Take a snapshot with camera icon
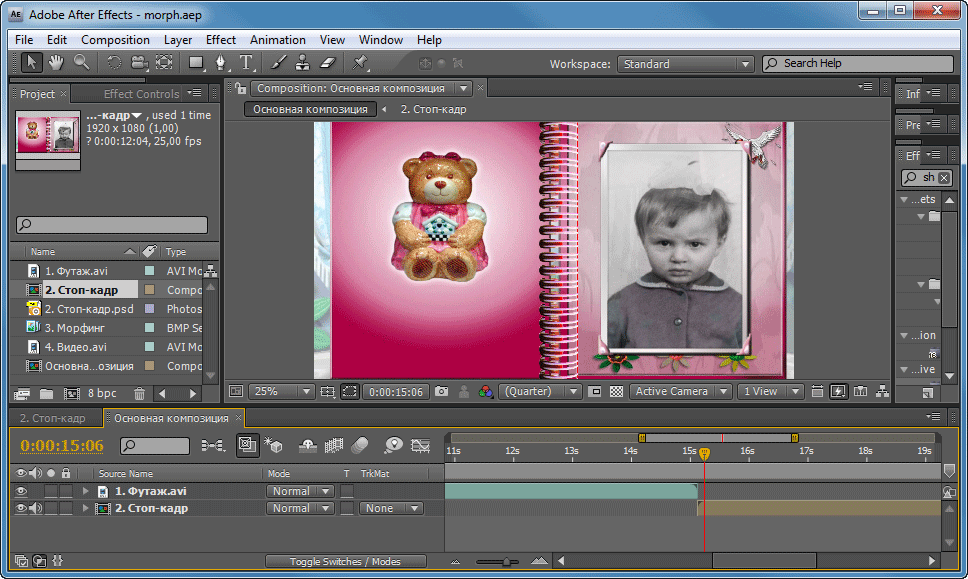This screenshot has width=968, height=579. (441, 392)
